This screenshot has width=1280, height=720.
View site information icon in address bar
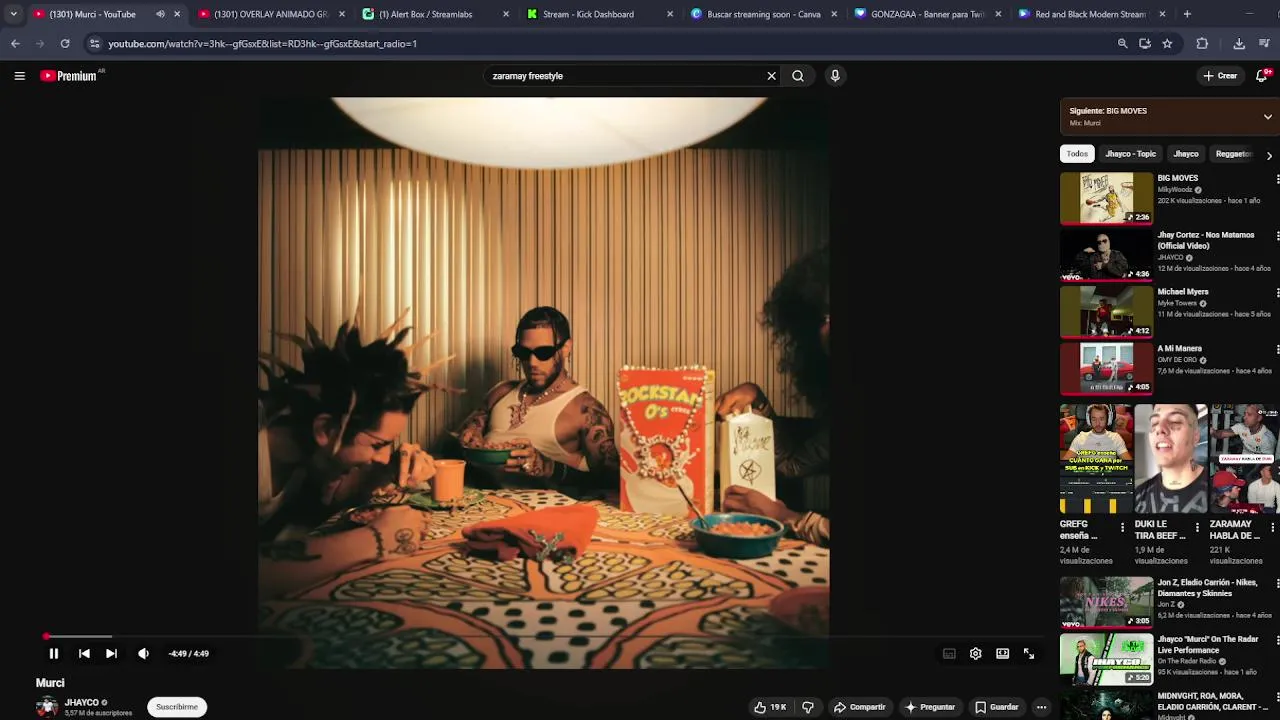[94, 44]
